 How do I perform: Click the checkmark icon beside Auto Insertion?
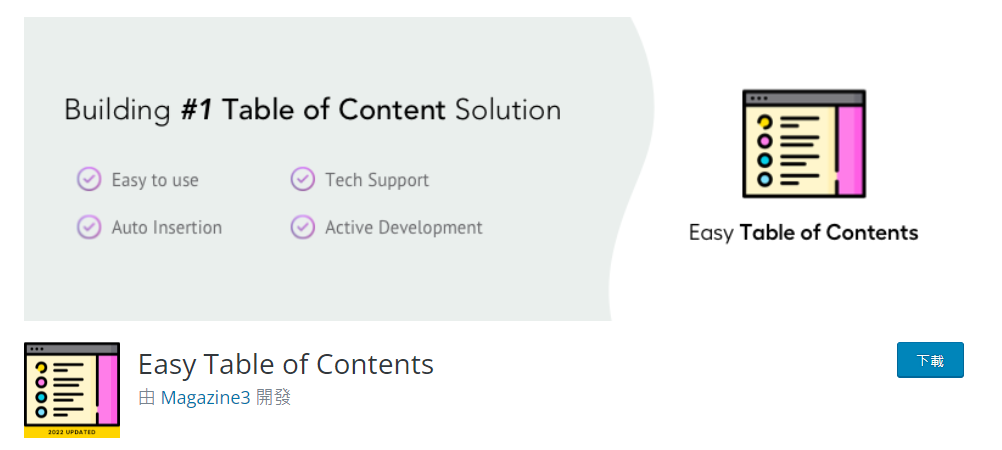[89, 227]
